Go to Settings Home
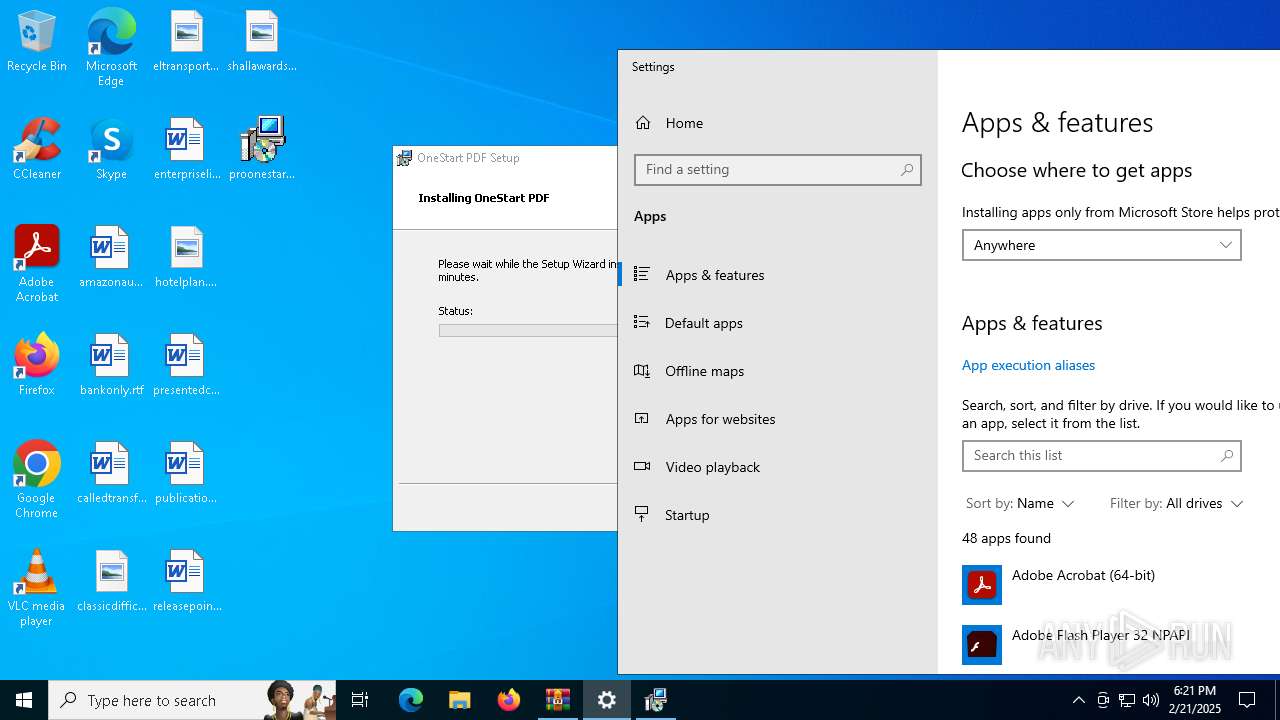This screenshot has height=720, width=1280. pyautogui.click(x=778, y=123)
